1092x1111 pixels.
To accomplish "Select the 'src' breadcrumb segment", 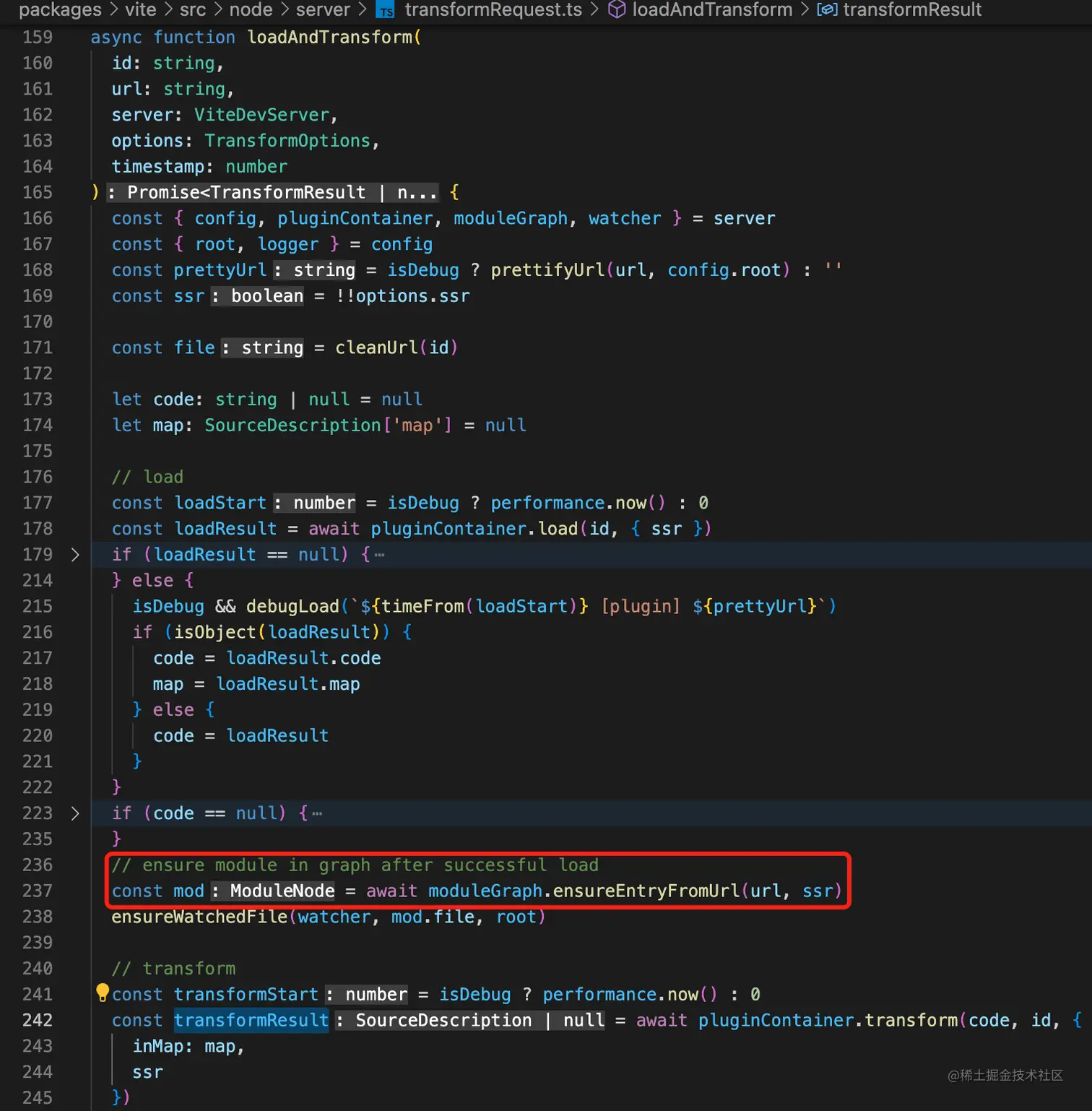I will (193, 9).
